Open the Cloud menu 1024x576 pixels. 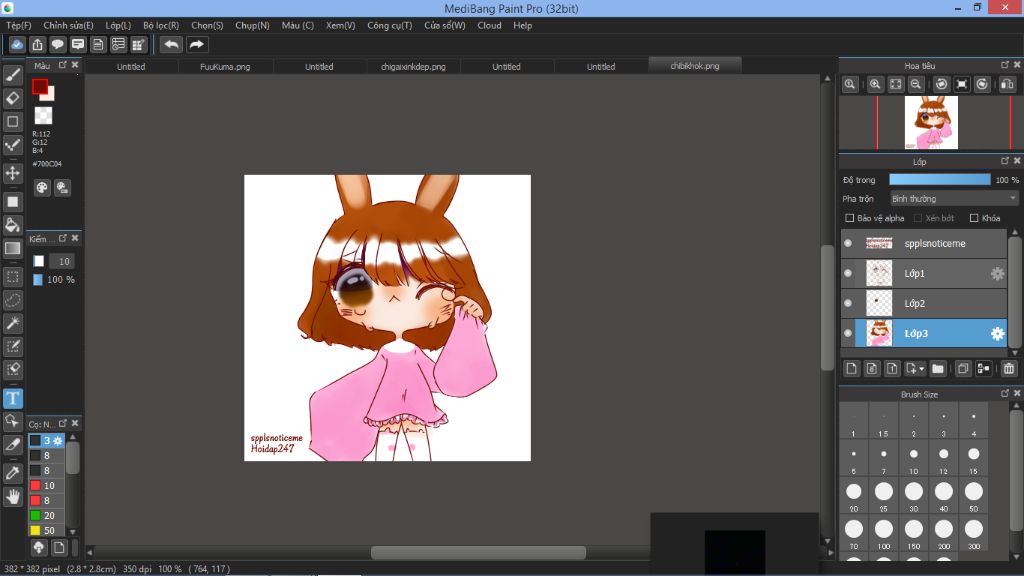[489, 25]
